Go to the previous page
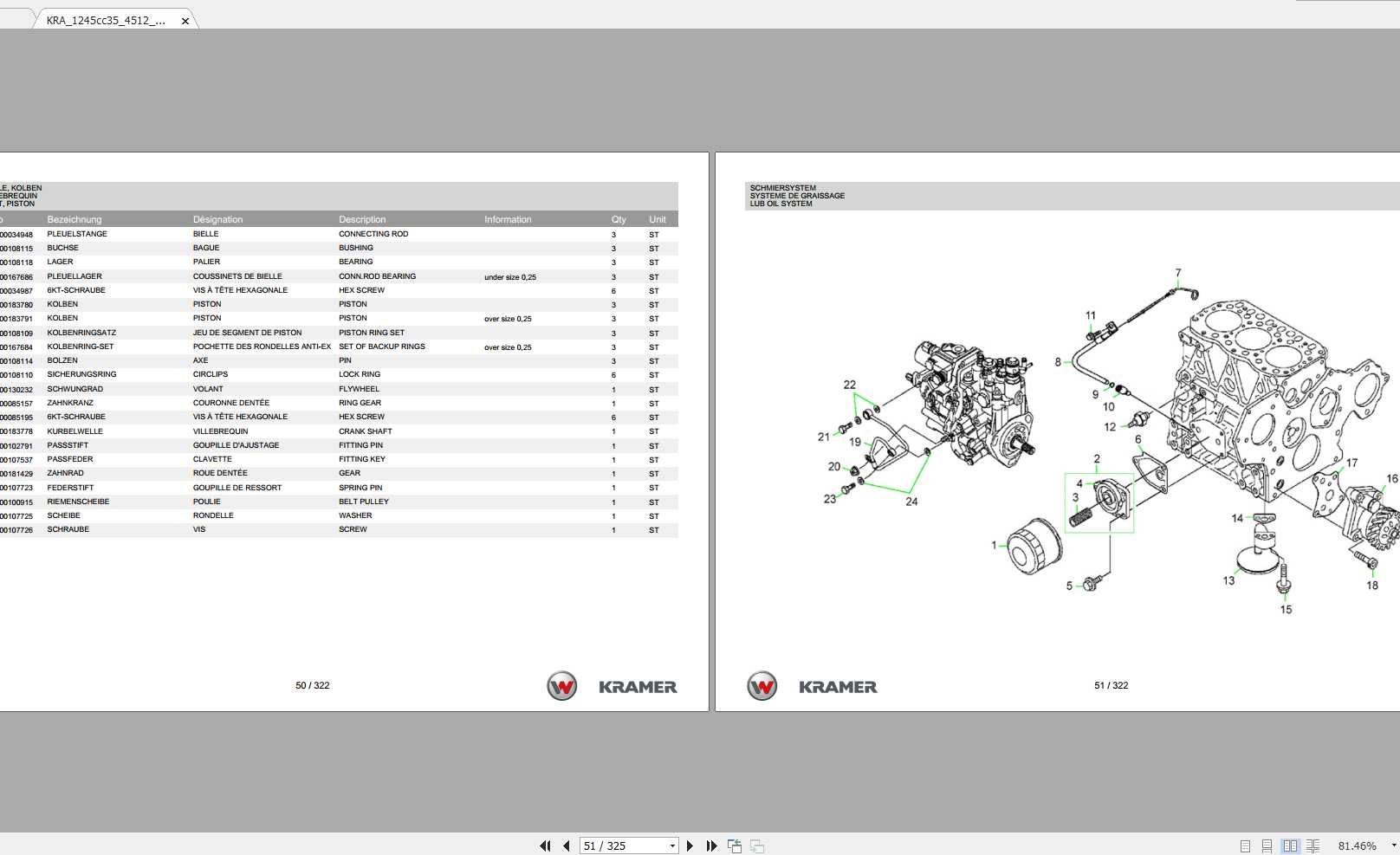The image size is (1400, 855). pos(566,845)
